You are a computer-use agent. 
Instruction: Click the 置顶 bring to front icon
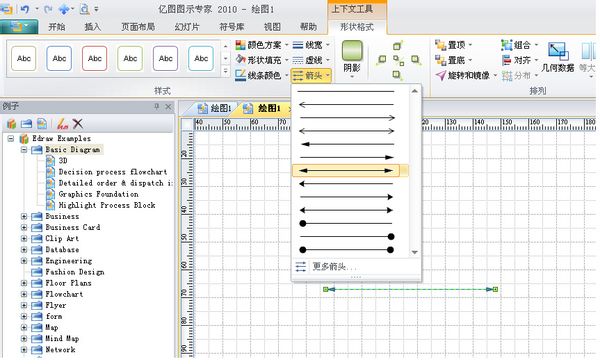coord(441,45)
